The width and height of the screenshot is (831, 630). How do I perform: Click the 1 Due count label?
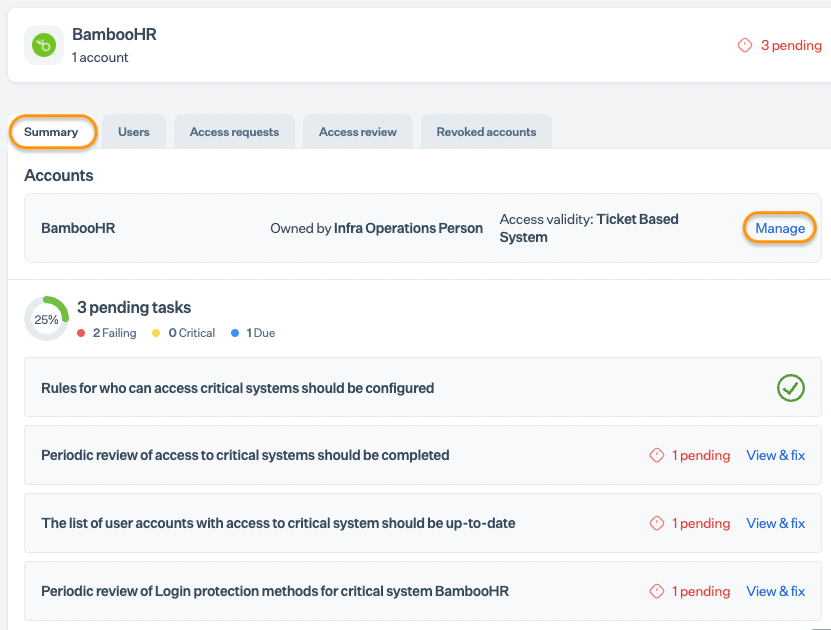(x=261, y=333)
